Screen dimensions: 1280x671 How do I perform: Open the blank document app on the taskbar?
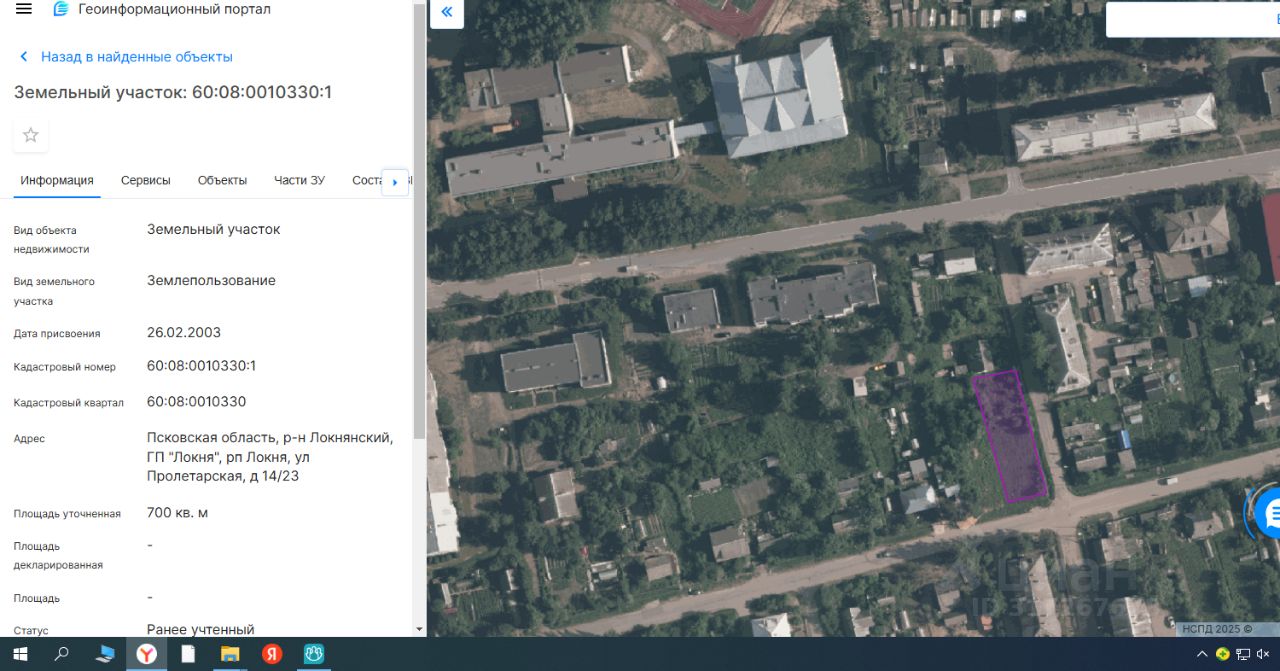(x=188, y=655)
